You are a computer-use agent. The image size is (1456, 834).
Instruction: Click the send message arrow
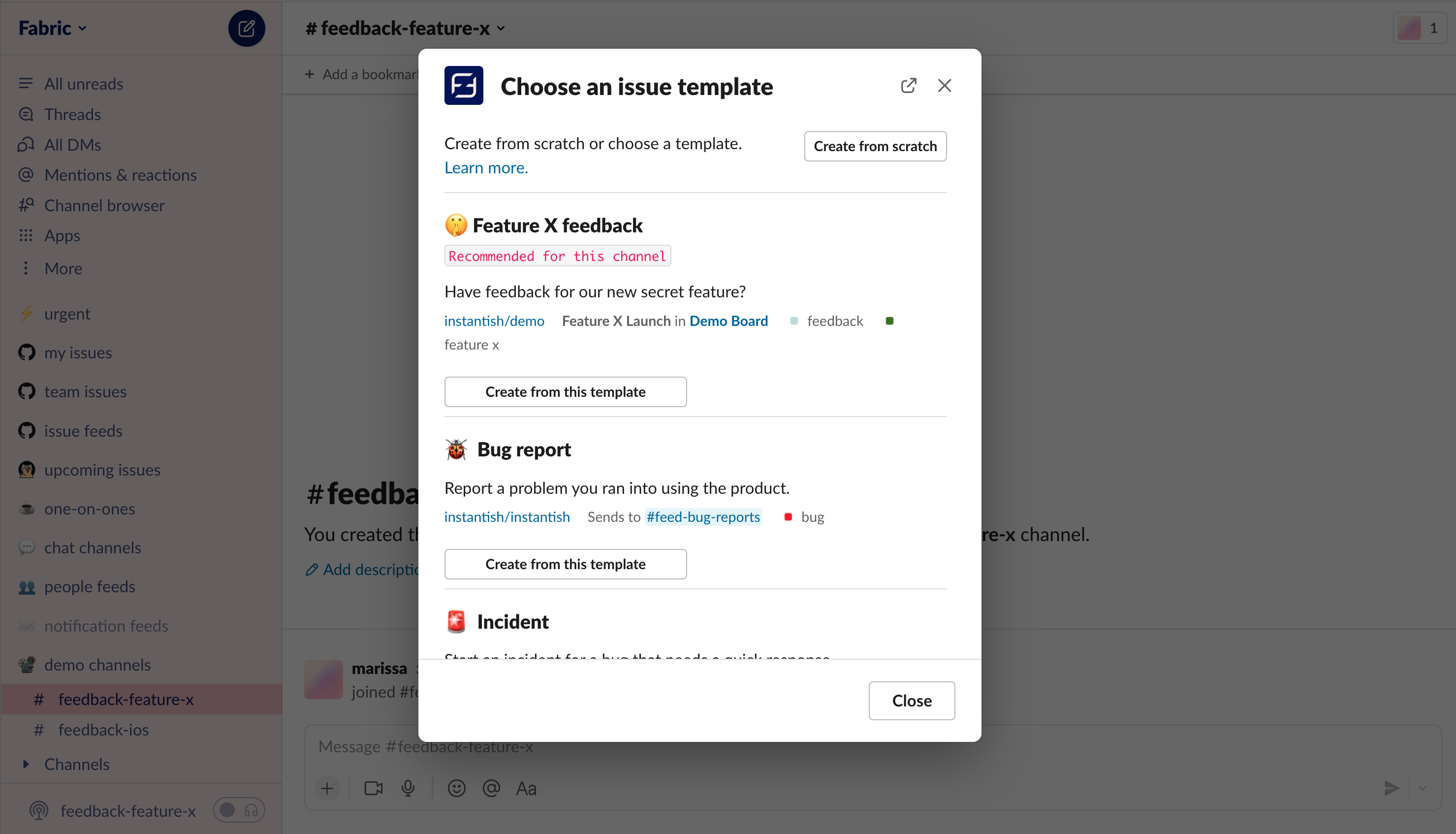tap(1392, 788)
